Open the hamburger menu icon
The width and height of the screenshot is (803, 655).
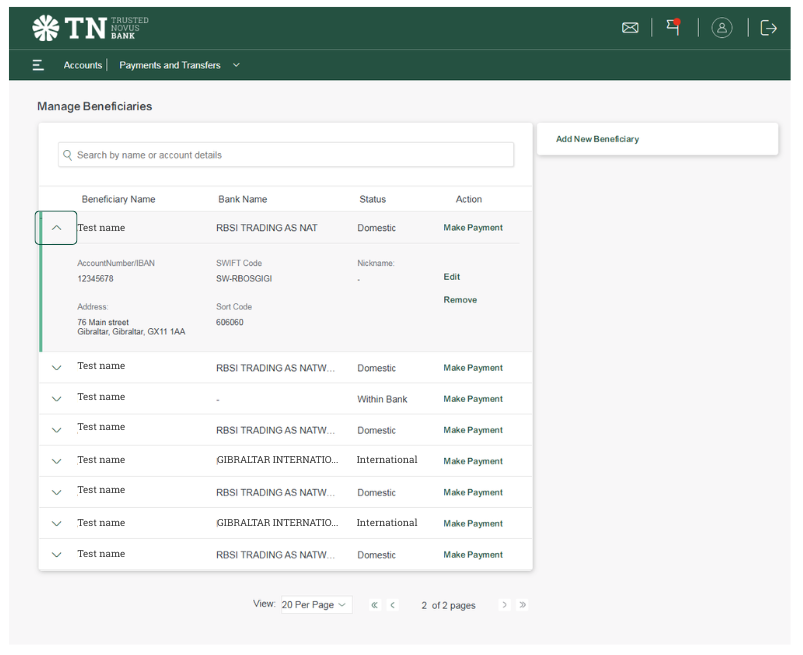click(38, 65)
